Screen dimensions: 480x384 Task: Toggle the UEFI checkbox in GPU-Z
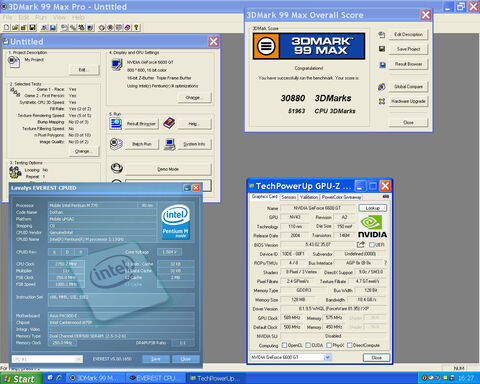(372, 245)
